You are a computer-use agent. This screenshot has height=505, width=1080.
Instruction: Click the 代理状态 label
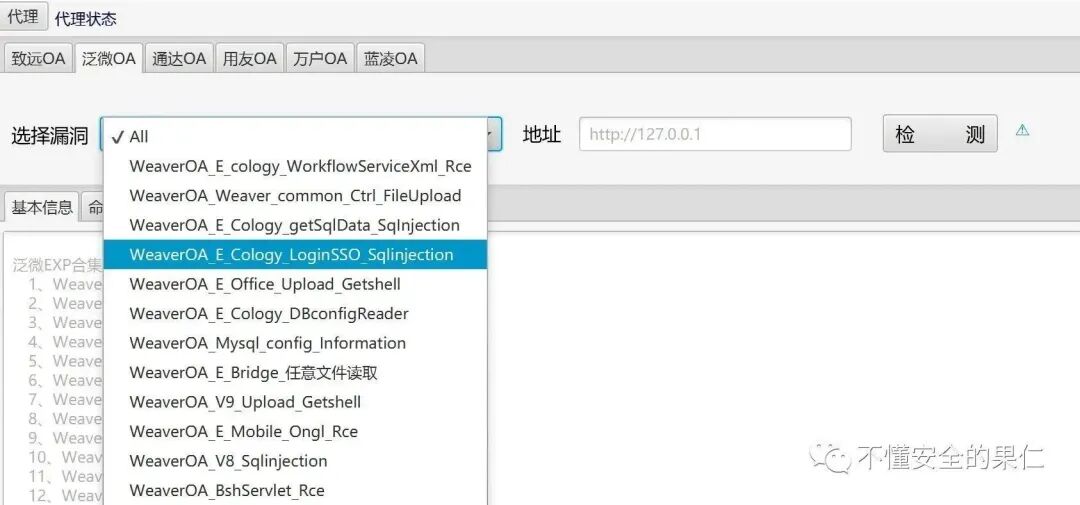point(86,19)
